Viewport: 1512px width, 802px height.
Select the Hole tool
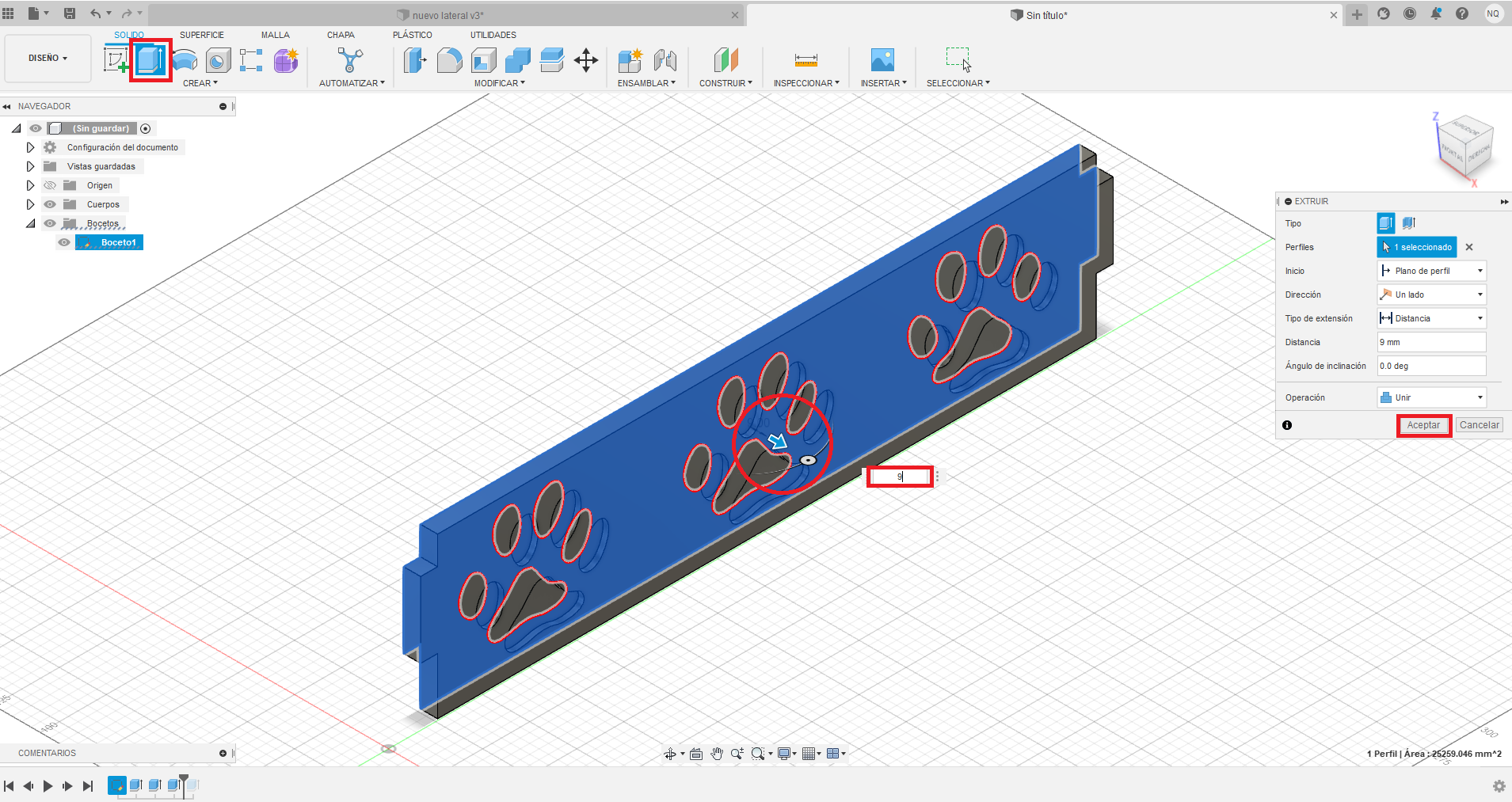[218, 60]
